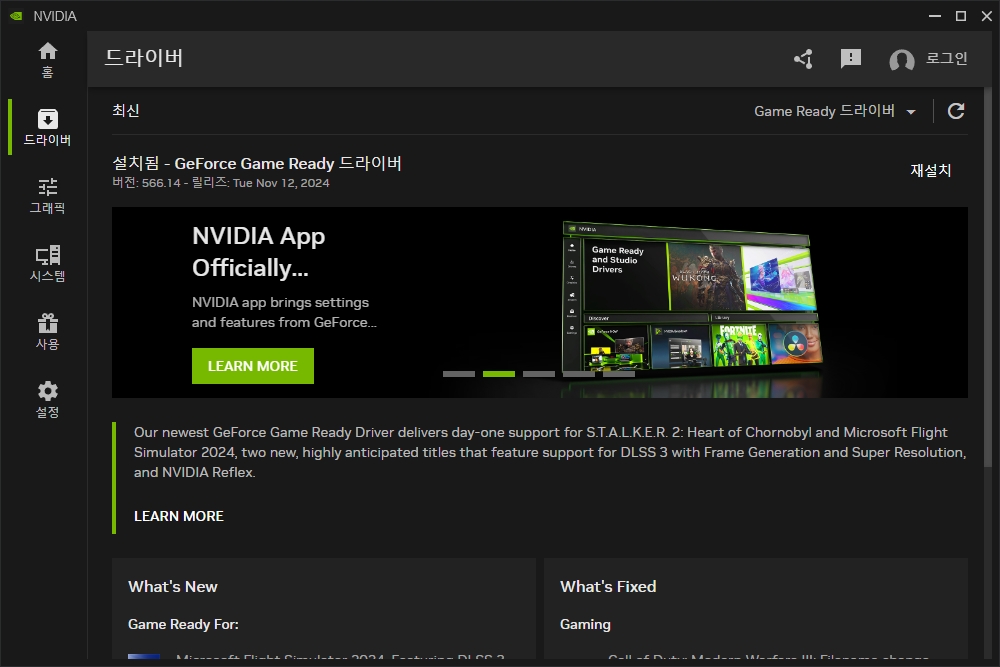Click the "NVIDIA App Officially..." banner title

click(258, 252)
